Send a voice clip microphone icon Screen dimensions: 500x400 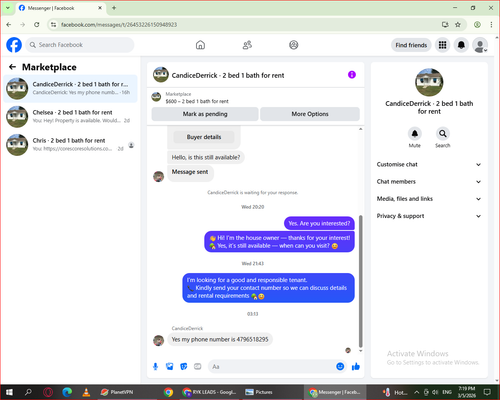pos(155,367)
